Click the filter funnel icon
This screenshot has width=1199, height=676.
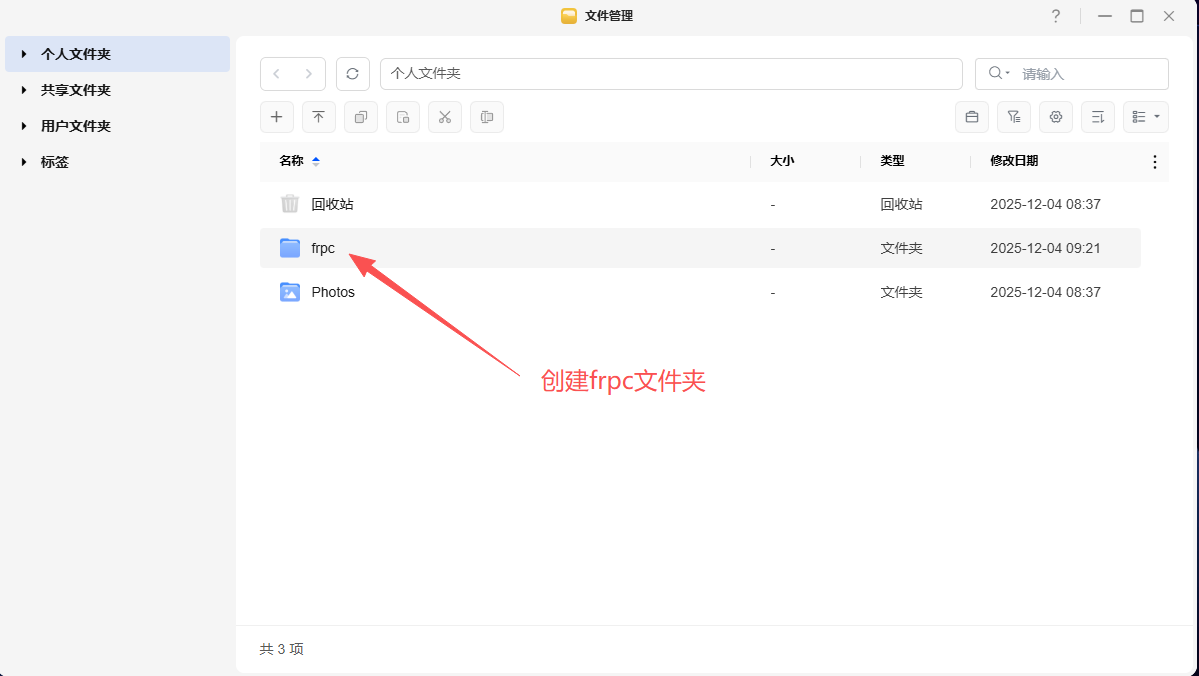1013,117
